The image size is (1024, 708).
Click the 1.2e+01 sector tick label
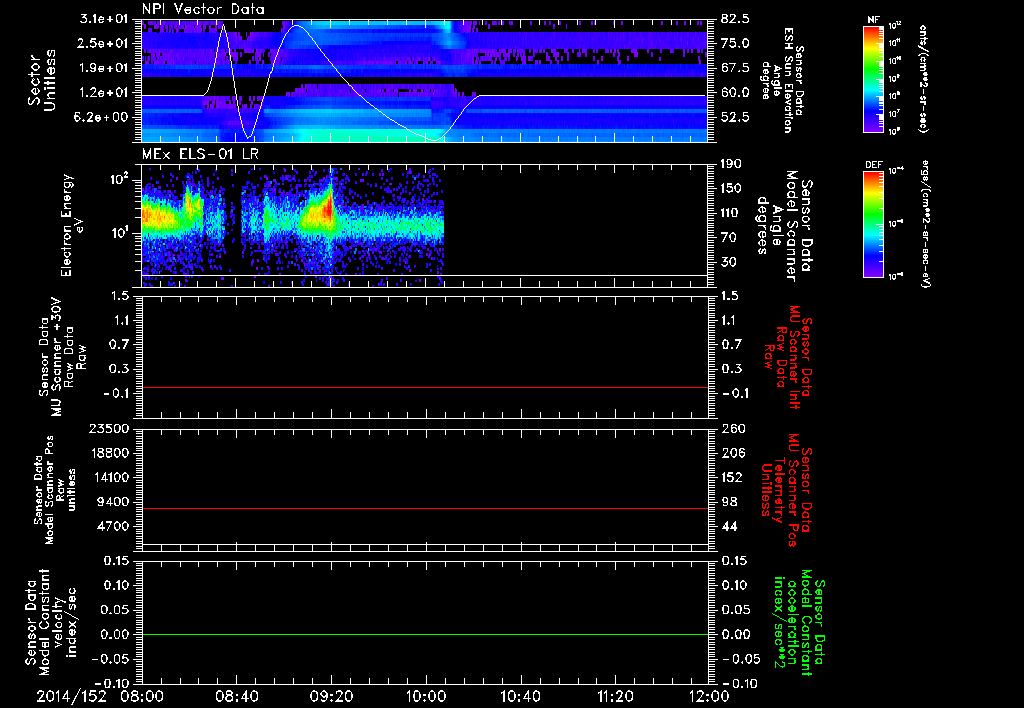(x=104, y=93)
